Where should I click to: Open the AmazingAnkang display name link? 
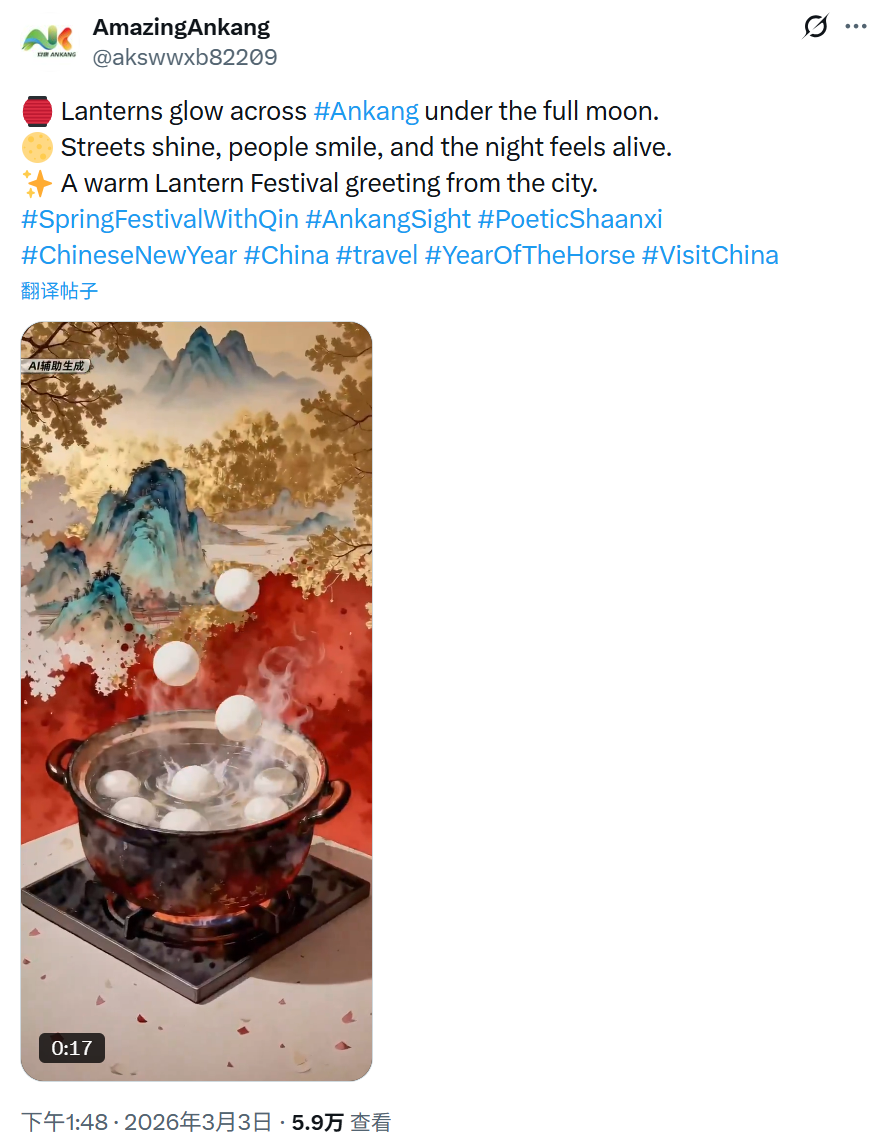(x=181, y=27)
